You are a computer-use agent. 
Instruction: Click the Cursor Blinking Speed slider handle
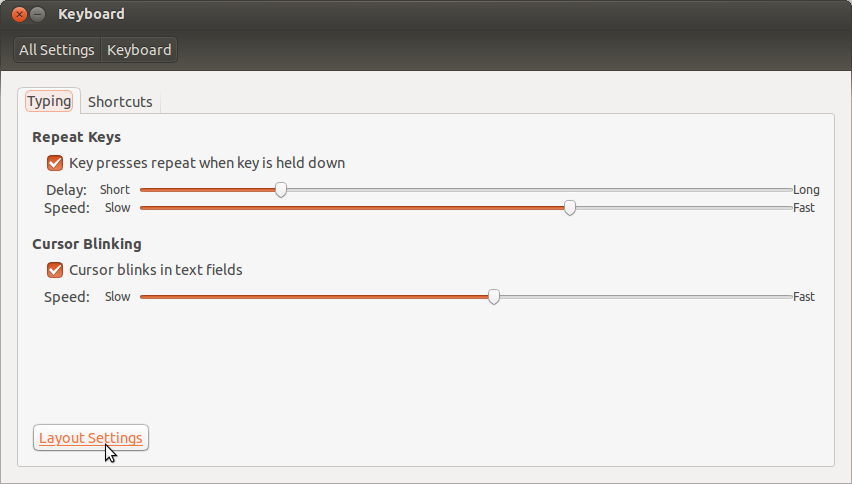pyautogui.click(x=494, y=296)
